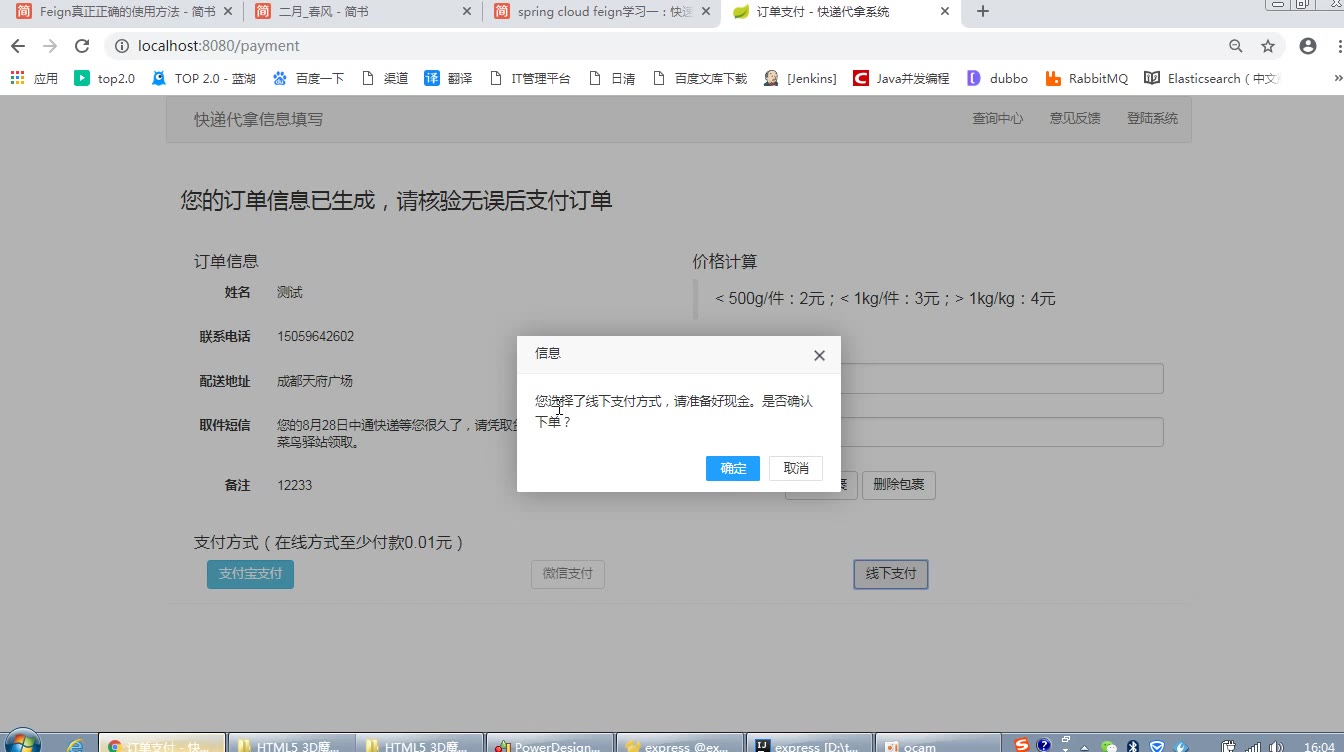Open the PowerDesigner taskbar item

click(x=548, y=745)
